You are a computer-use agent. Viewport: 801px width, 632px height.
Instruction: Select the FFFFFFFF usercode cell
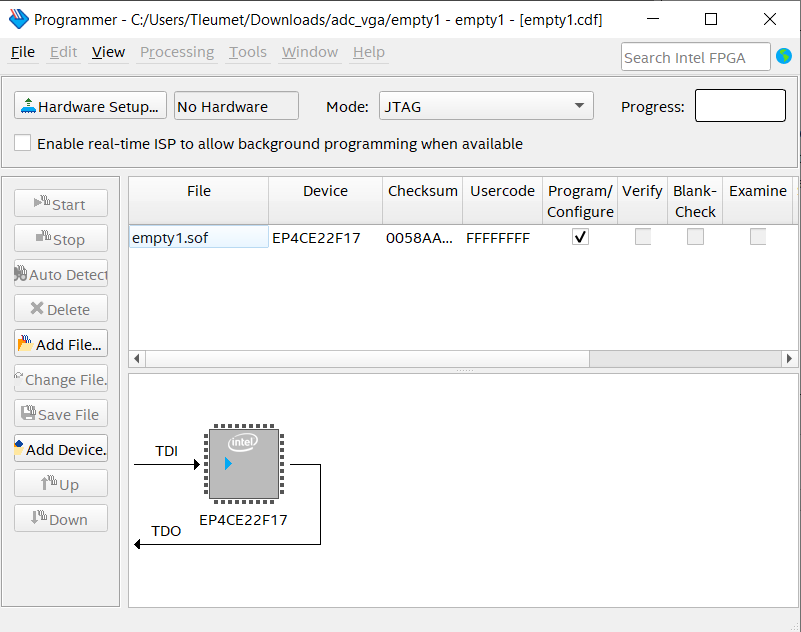click(503, 237)
